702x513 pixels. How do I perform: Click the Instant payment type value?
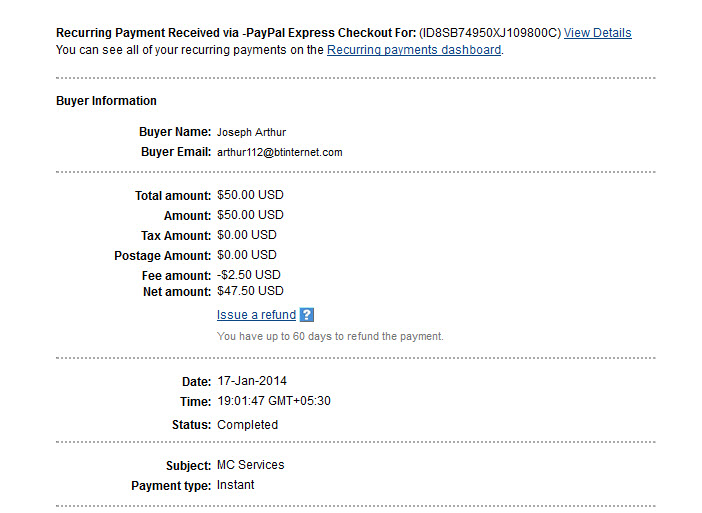tap(235, 485)
